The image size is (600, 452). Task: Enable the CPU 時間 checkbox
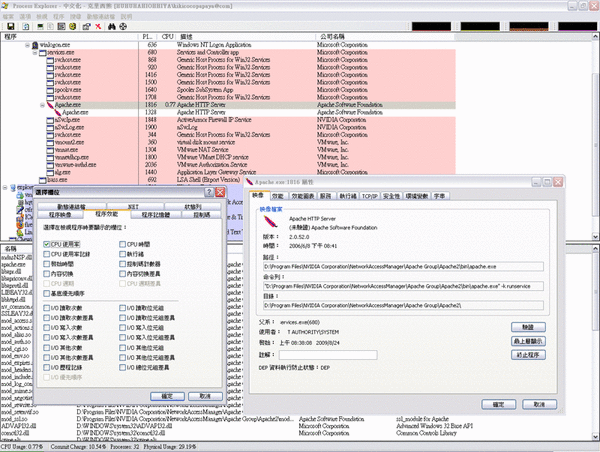click(122, 244)
